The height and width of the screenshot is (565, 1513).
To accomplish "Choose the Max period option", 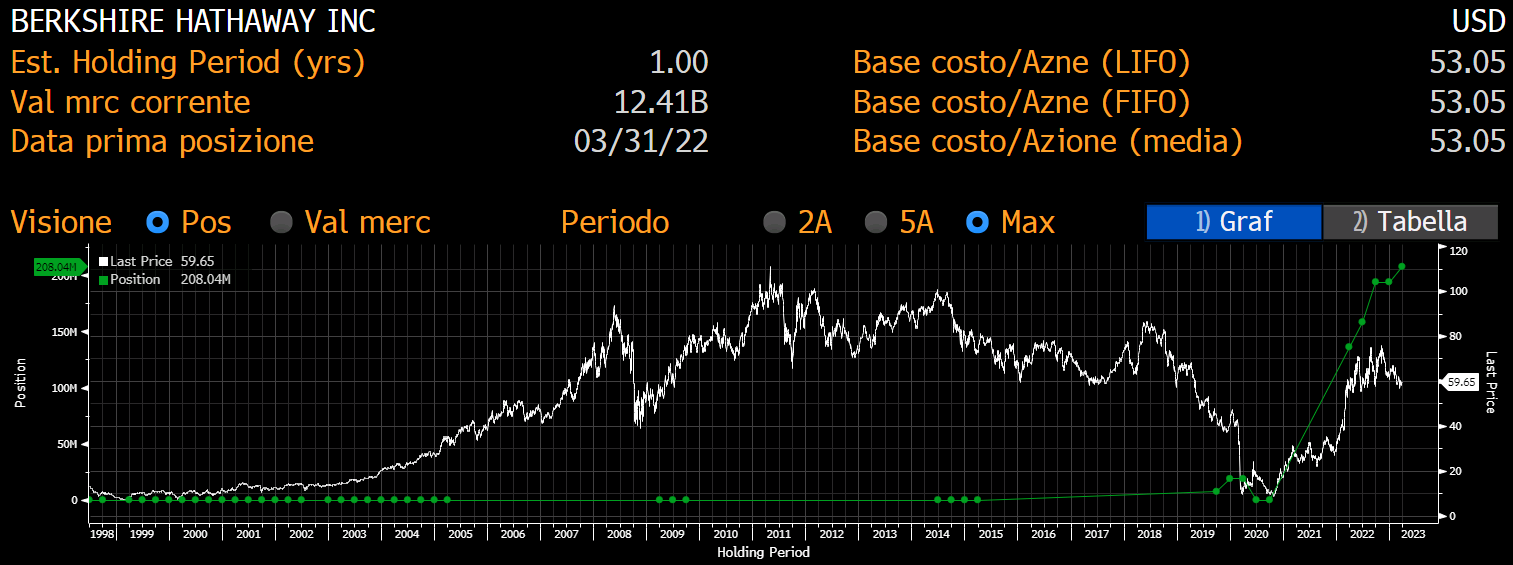I will (x=978, y=222).
